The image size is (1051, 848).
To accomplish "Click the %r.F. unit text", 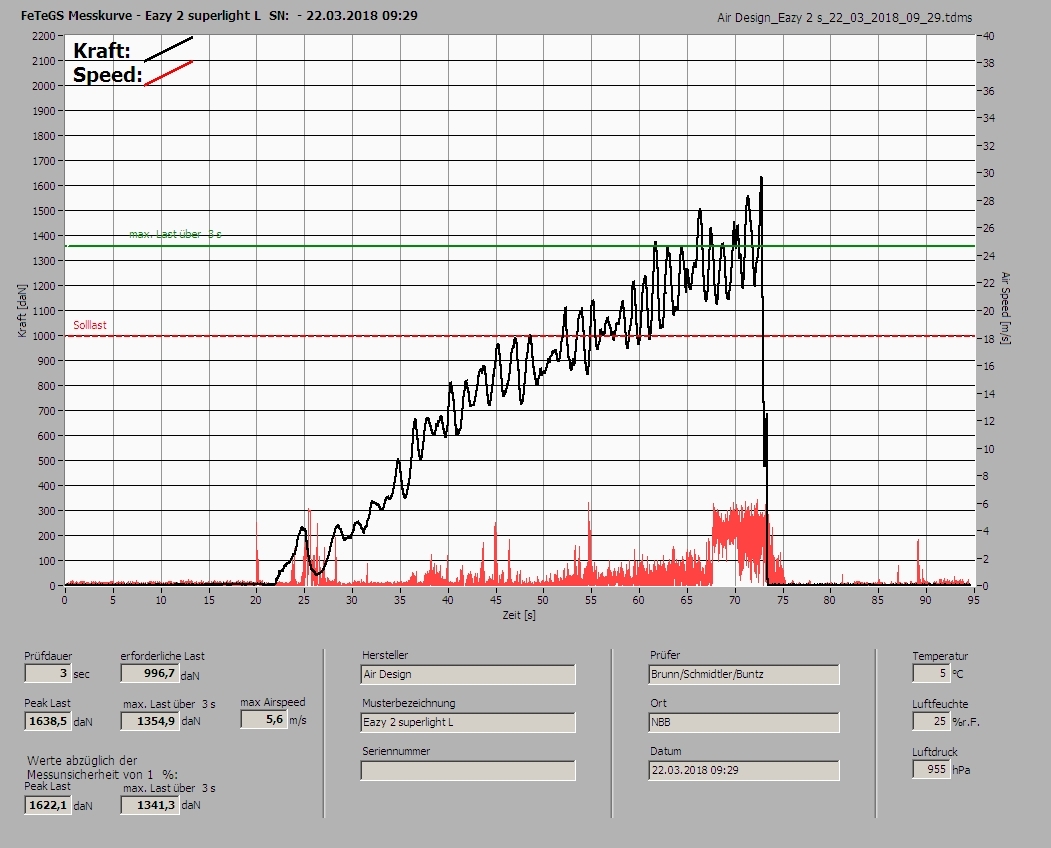I will click(966, 722).
